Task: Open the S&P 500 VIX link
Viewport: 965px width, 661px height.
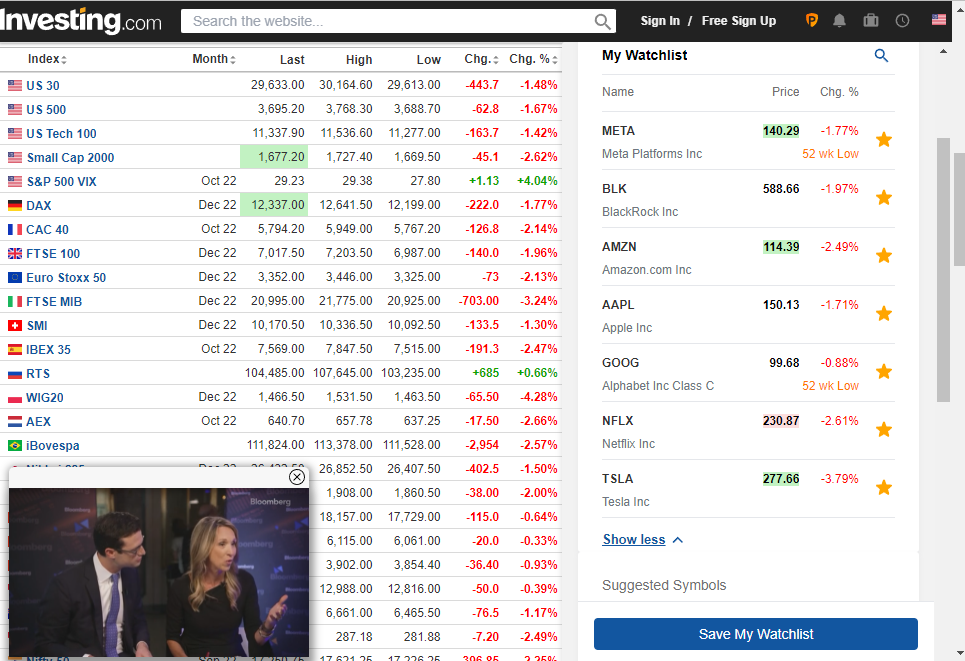Action: (x=62, y=182)
